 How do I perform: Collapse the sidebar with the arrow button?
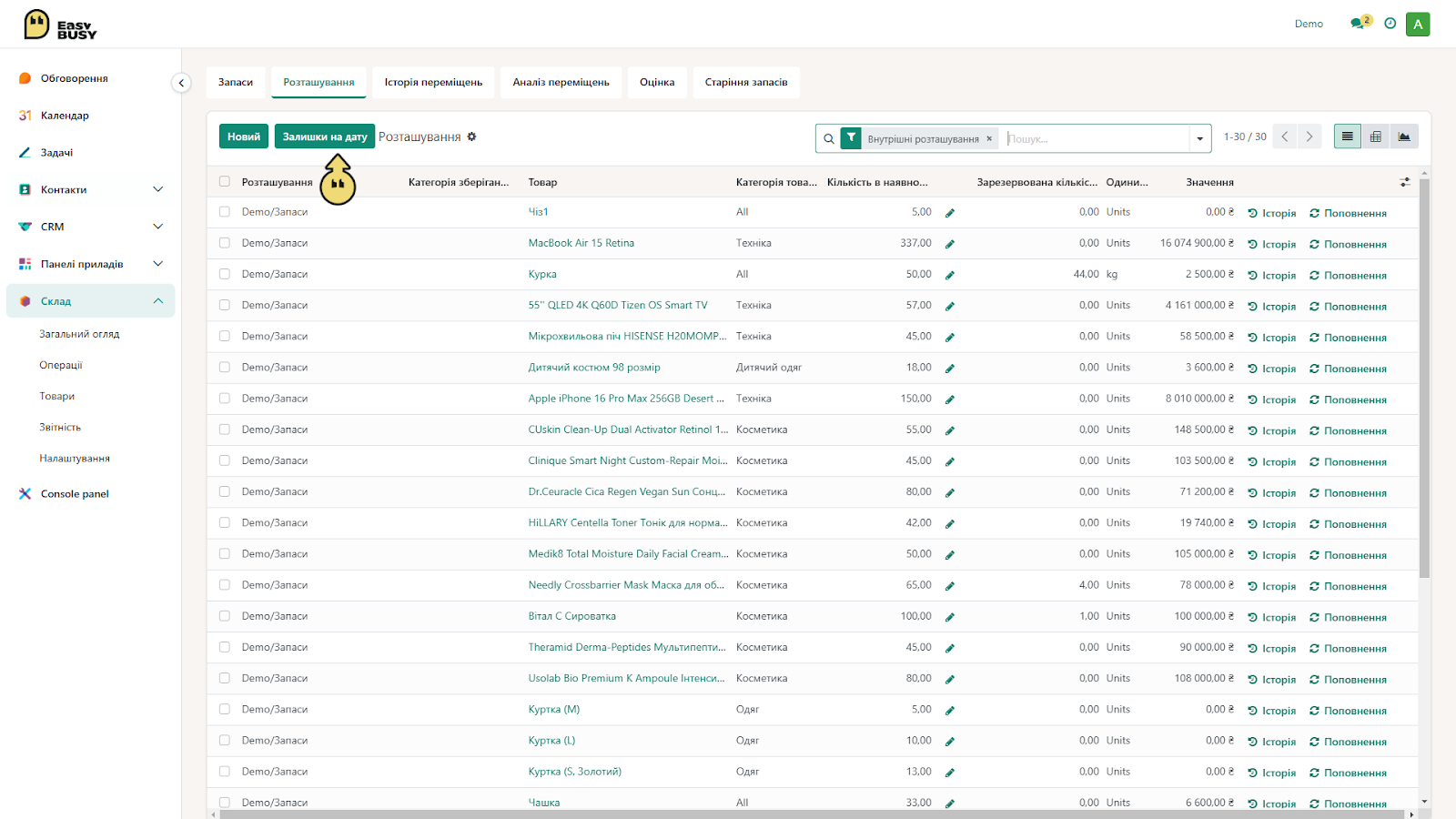click(181, 83)
